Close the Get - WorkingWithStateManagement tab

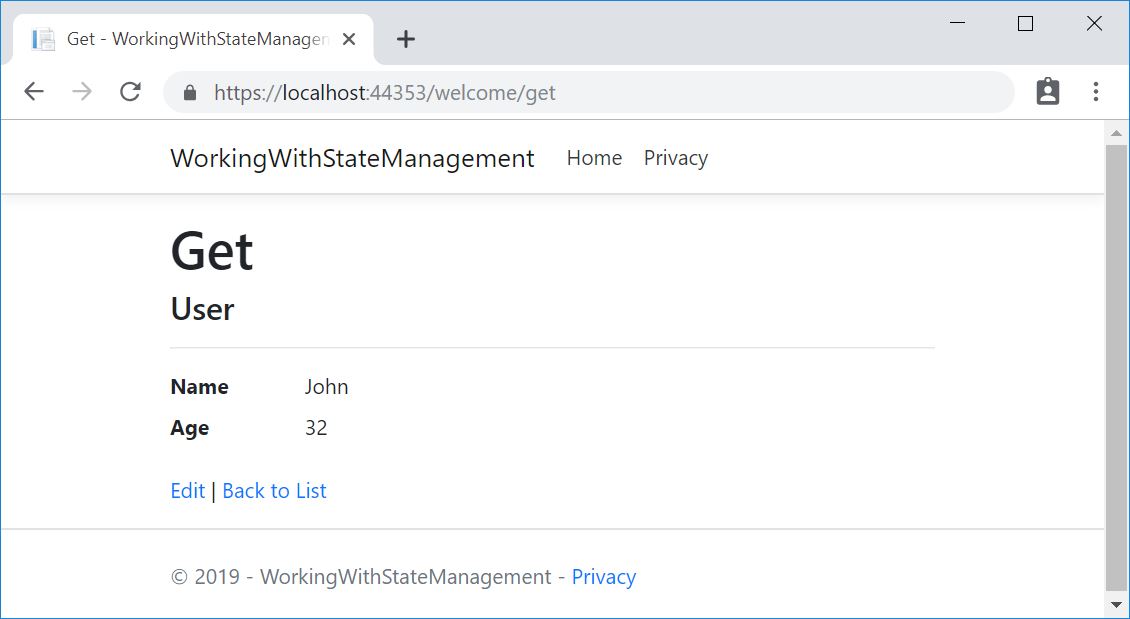pos(349,39)
